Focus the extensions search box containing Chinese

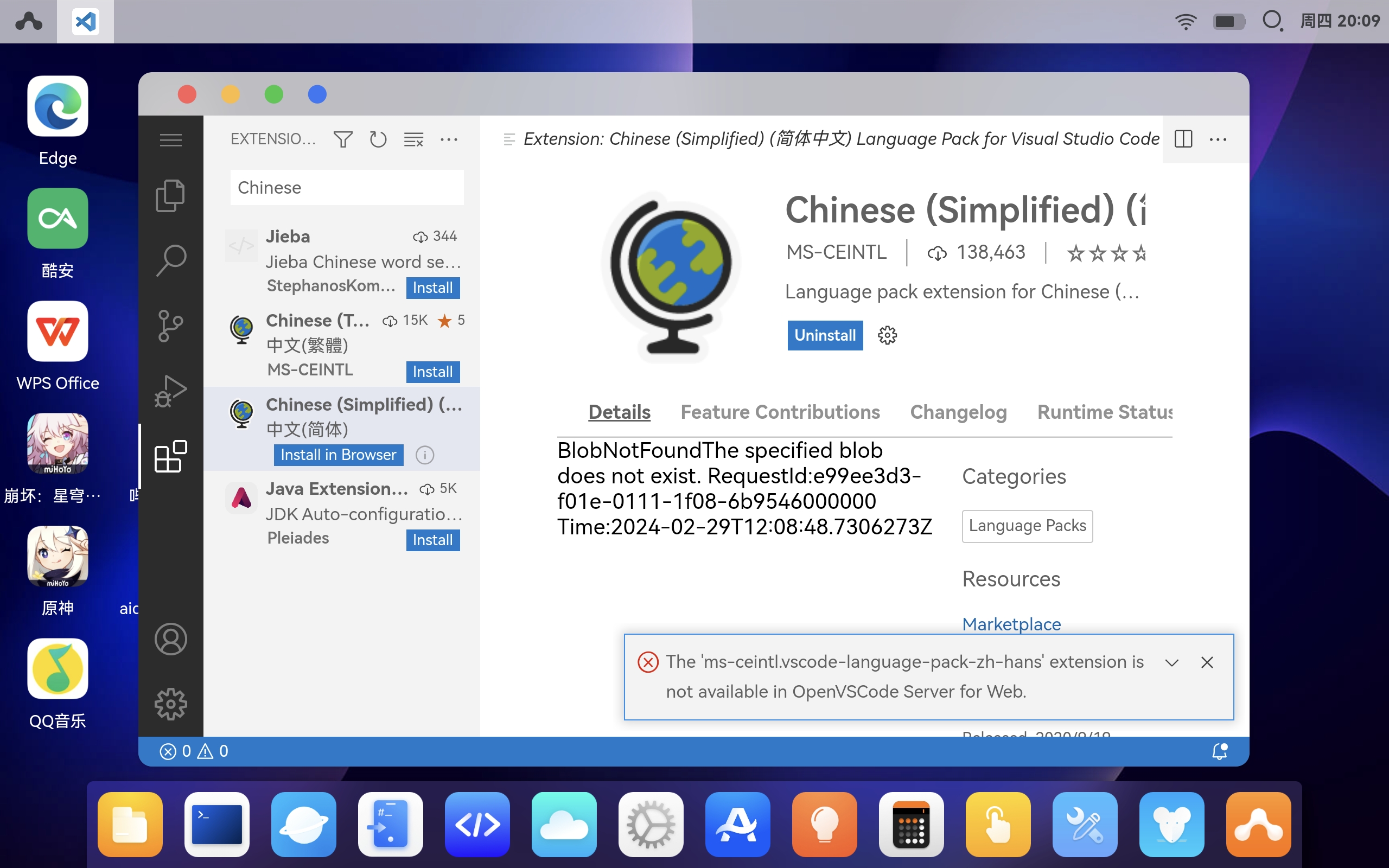click(x=347, y=188)
